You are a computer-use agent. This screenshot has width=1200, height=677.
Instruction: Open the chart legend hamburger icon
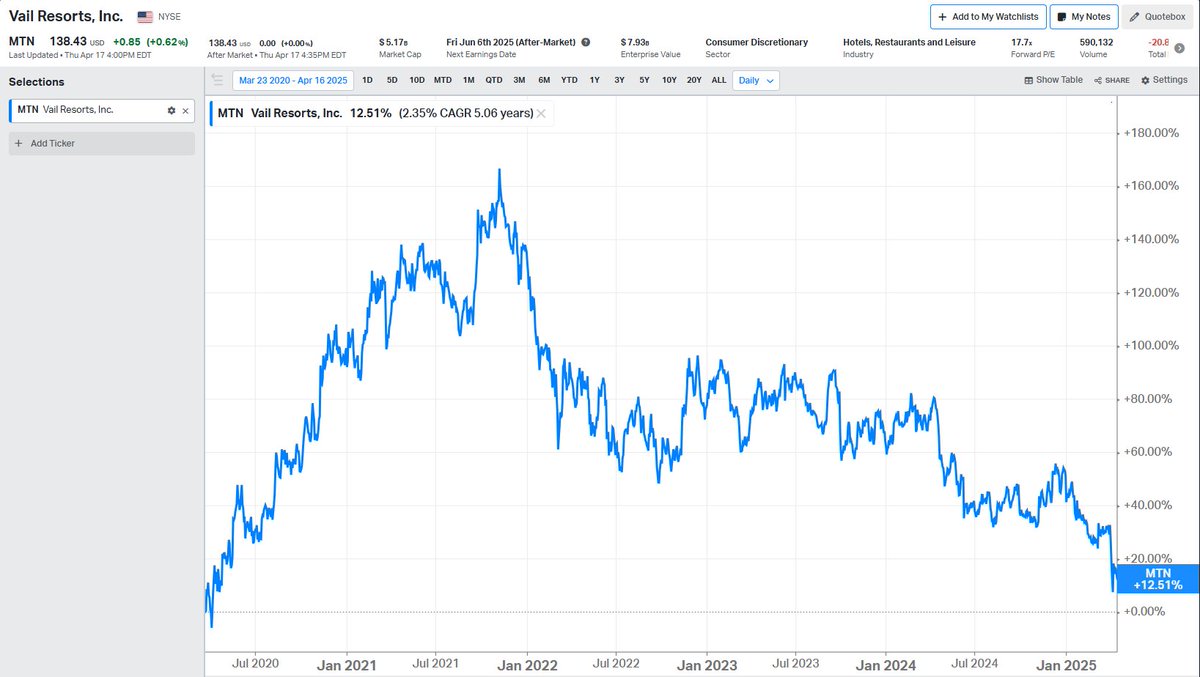[x=217, y=79]
